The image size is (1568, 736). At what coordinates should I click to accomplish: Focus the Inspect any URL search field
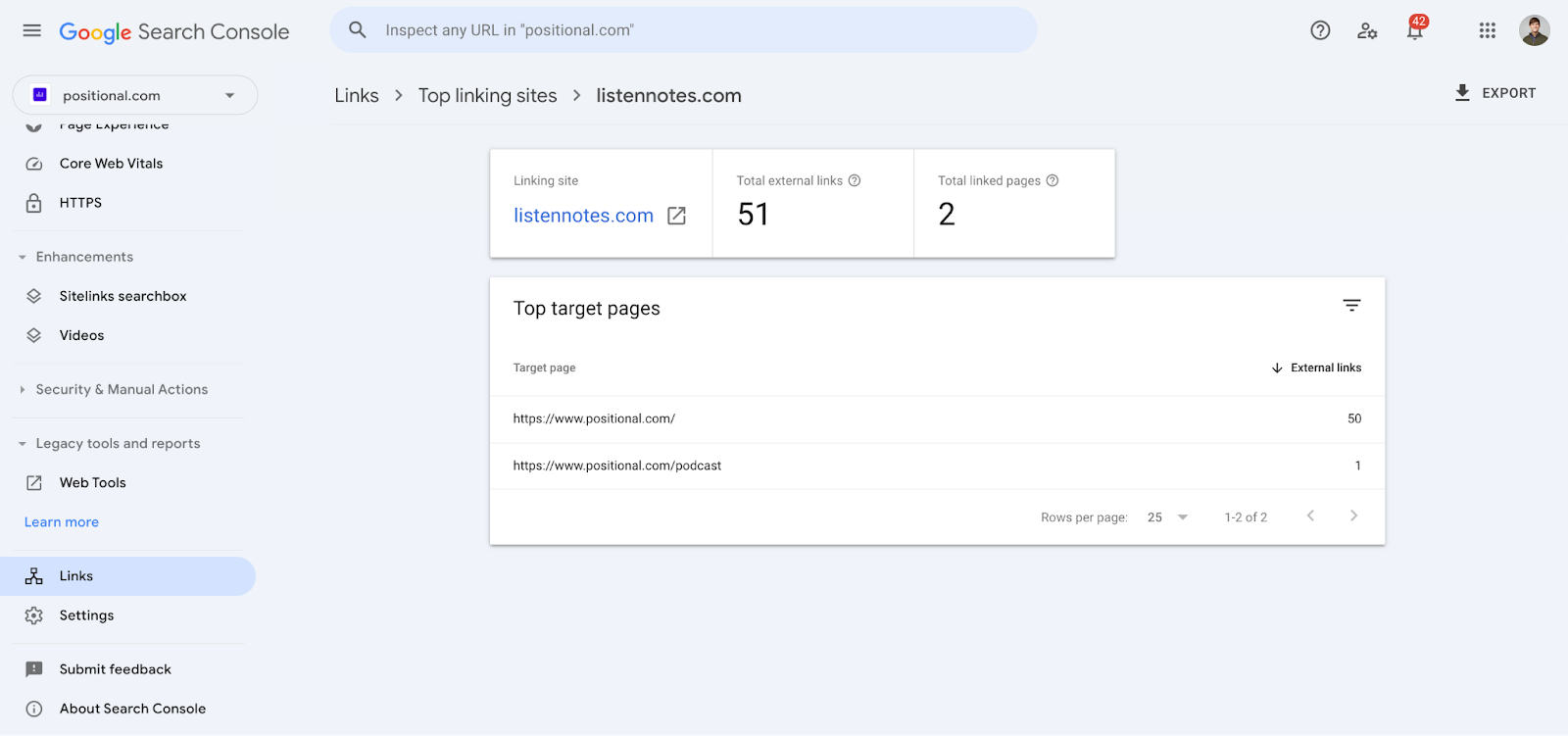coord(683,30)
